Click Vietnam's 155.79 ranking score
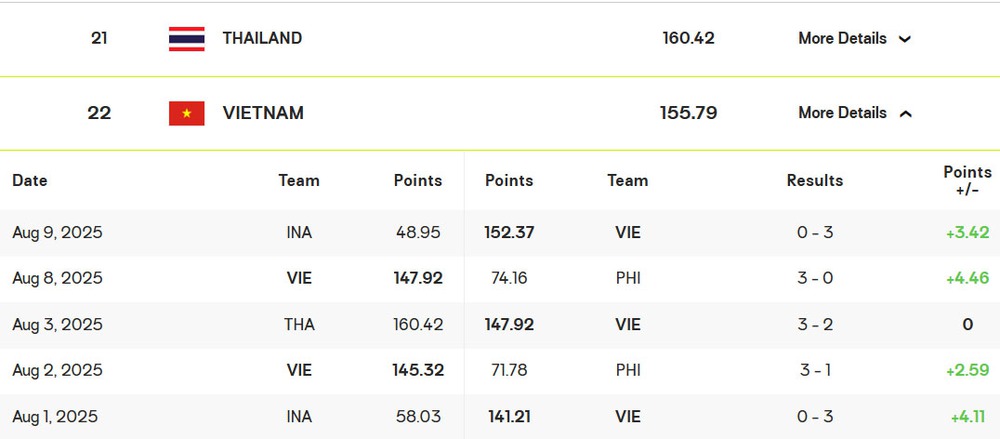This screenshot has width=1000, height=439. click(x=688, y=113)
